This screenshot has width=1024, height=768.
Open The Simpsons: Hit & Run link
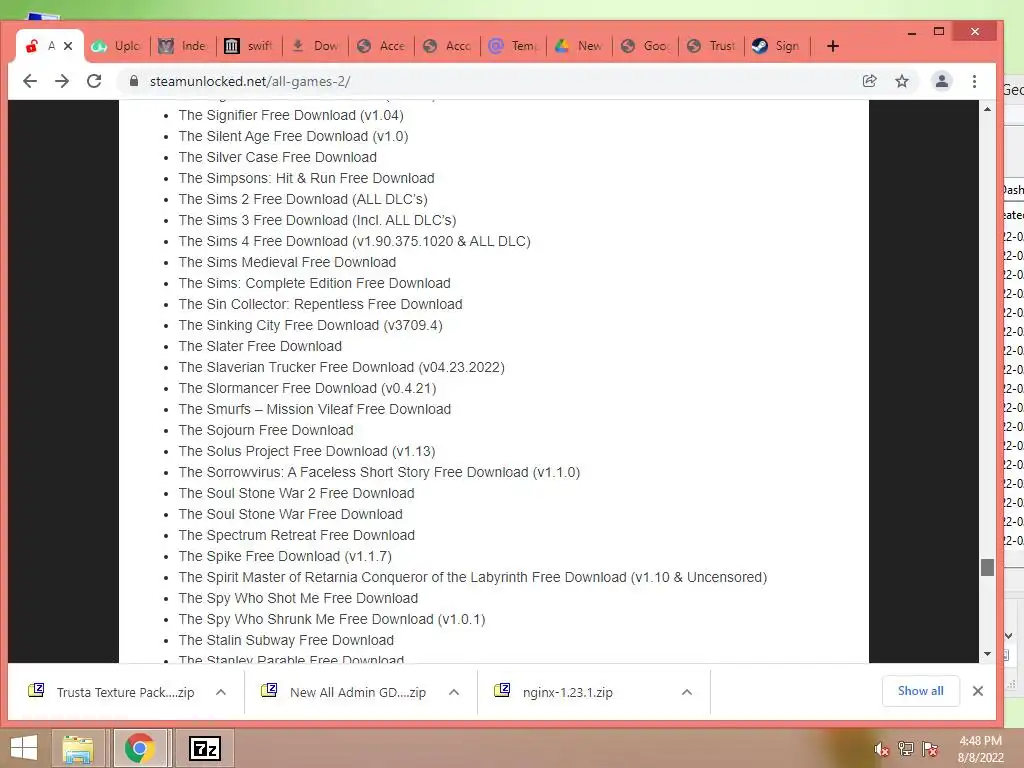(306, 178)
